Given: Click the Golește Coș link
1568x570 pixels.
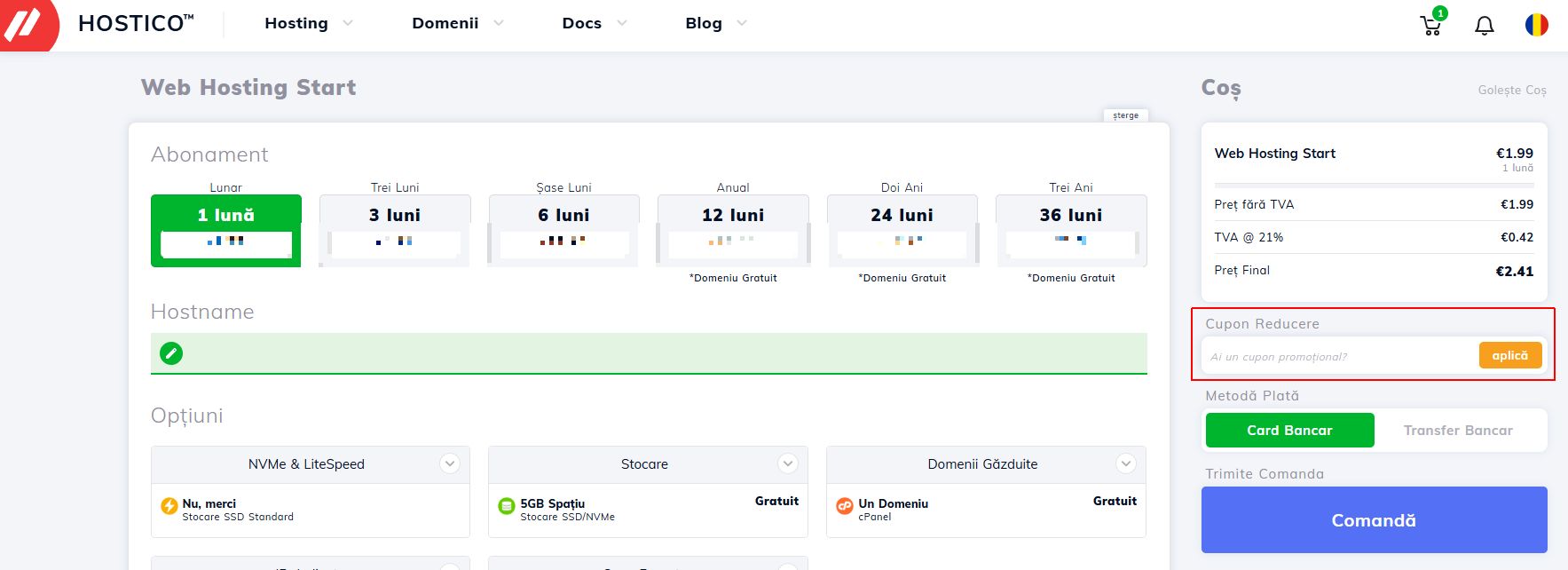Looking at the screenshot, I should pos(1512,90).
